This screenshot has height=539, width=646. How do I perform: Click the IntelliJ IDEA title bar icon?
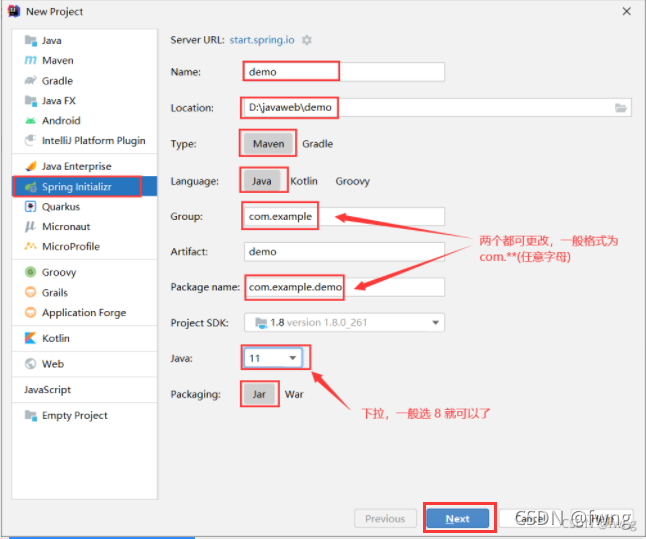pos(14,11)
